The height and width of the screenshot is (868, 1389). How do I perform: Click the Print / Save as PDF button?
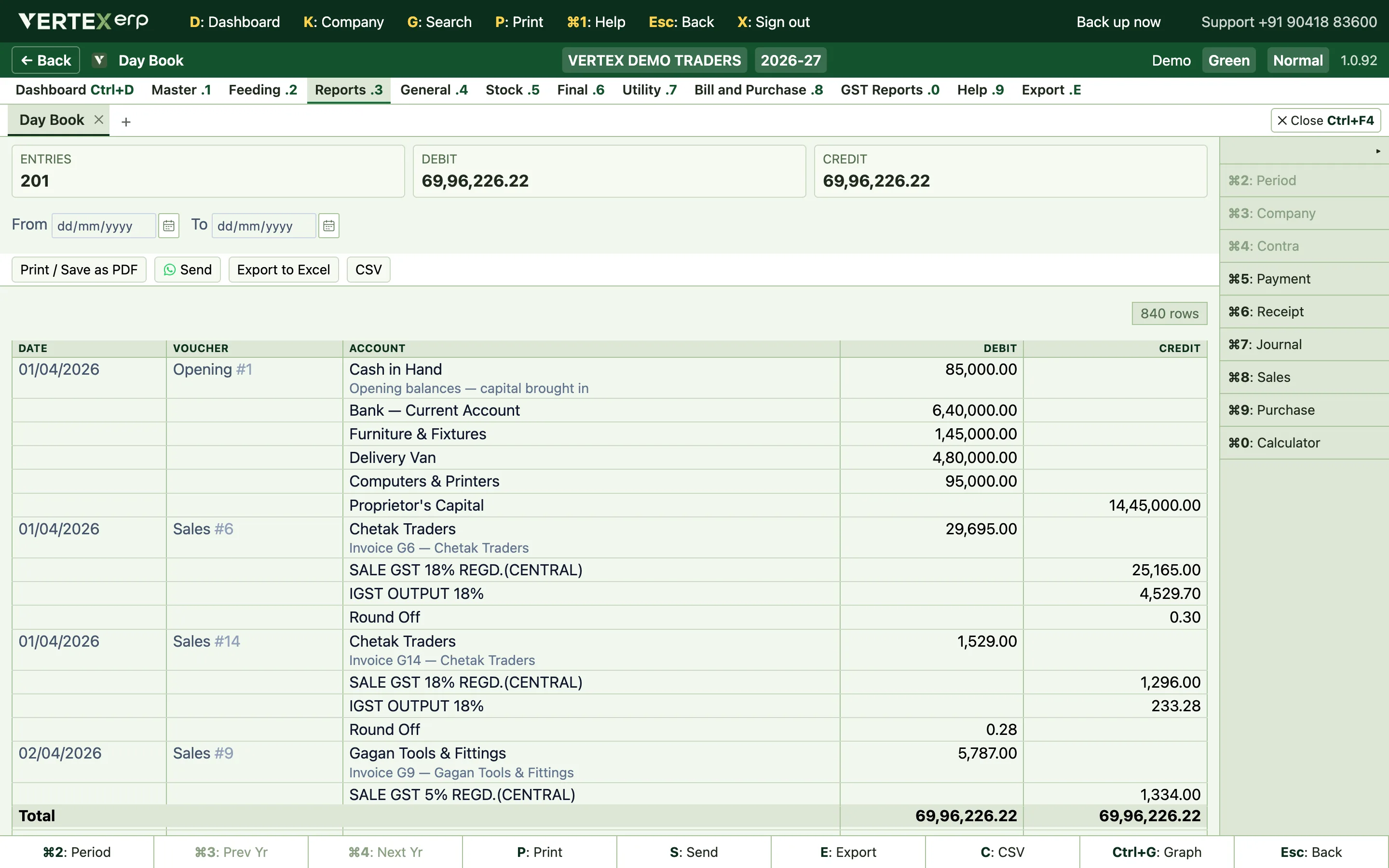[79, 270]
